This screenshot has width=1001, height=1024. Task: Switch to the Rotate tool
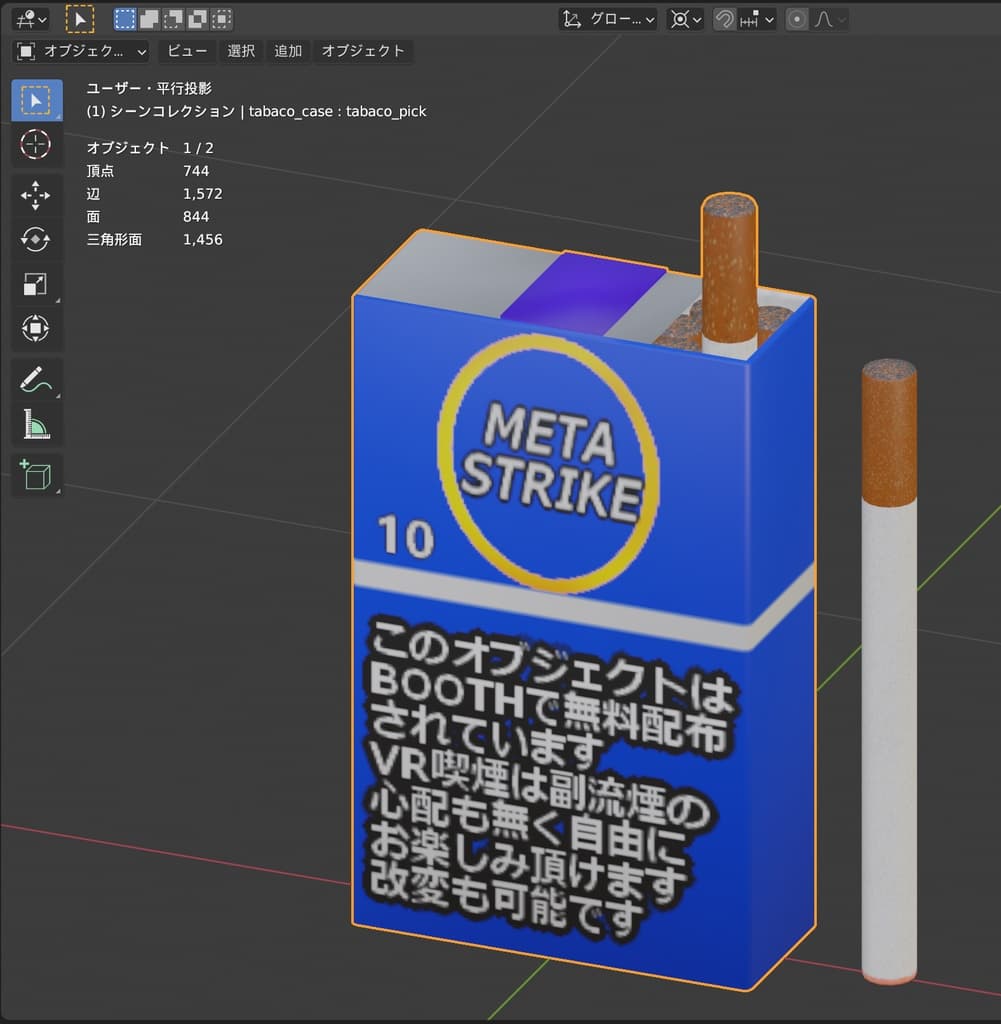[x=36, y=240]
